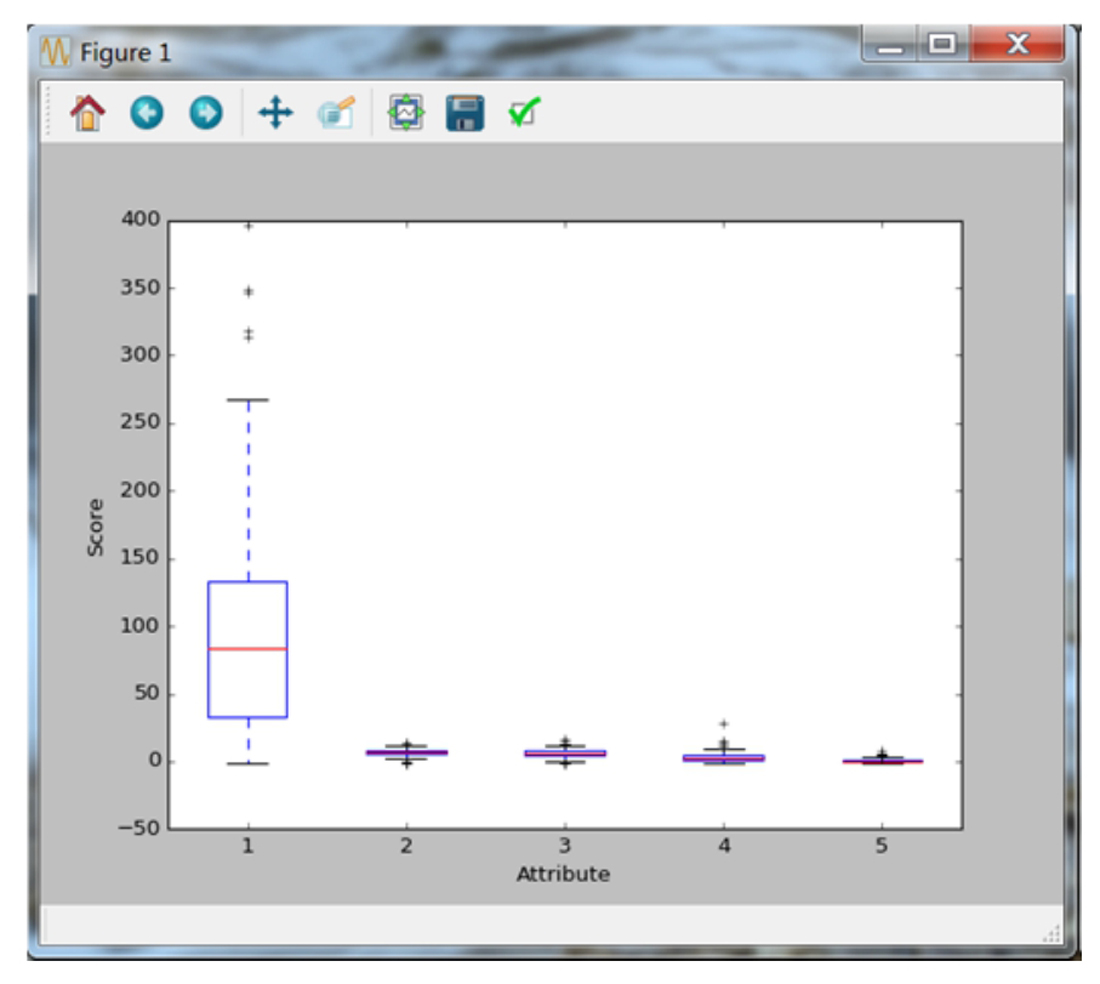Open Configure subplots tool
Image resolution: width=1100 pixels, height=984 pixels.
[406, 113]
